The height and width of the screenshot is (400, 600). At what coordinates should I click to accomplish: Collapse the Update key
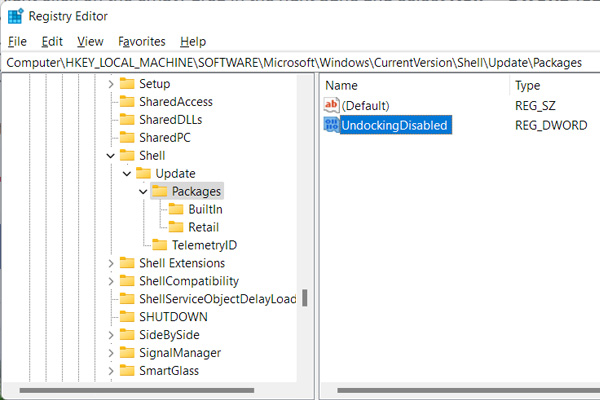coord(127,174)
